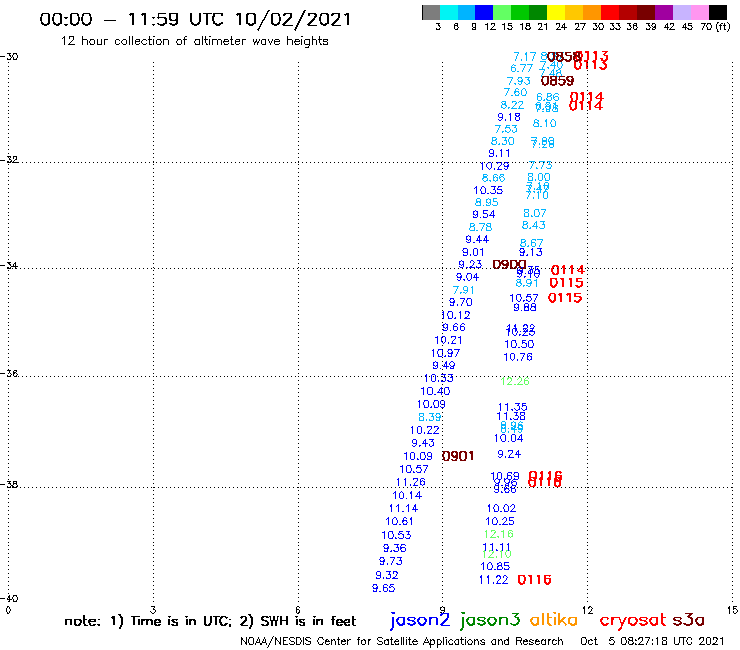Click wave height value '10.76'
Screen dimensions: 740x650
(518, 357)
